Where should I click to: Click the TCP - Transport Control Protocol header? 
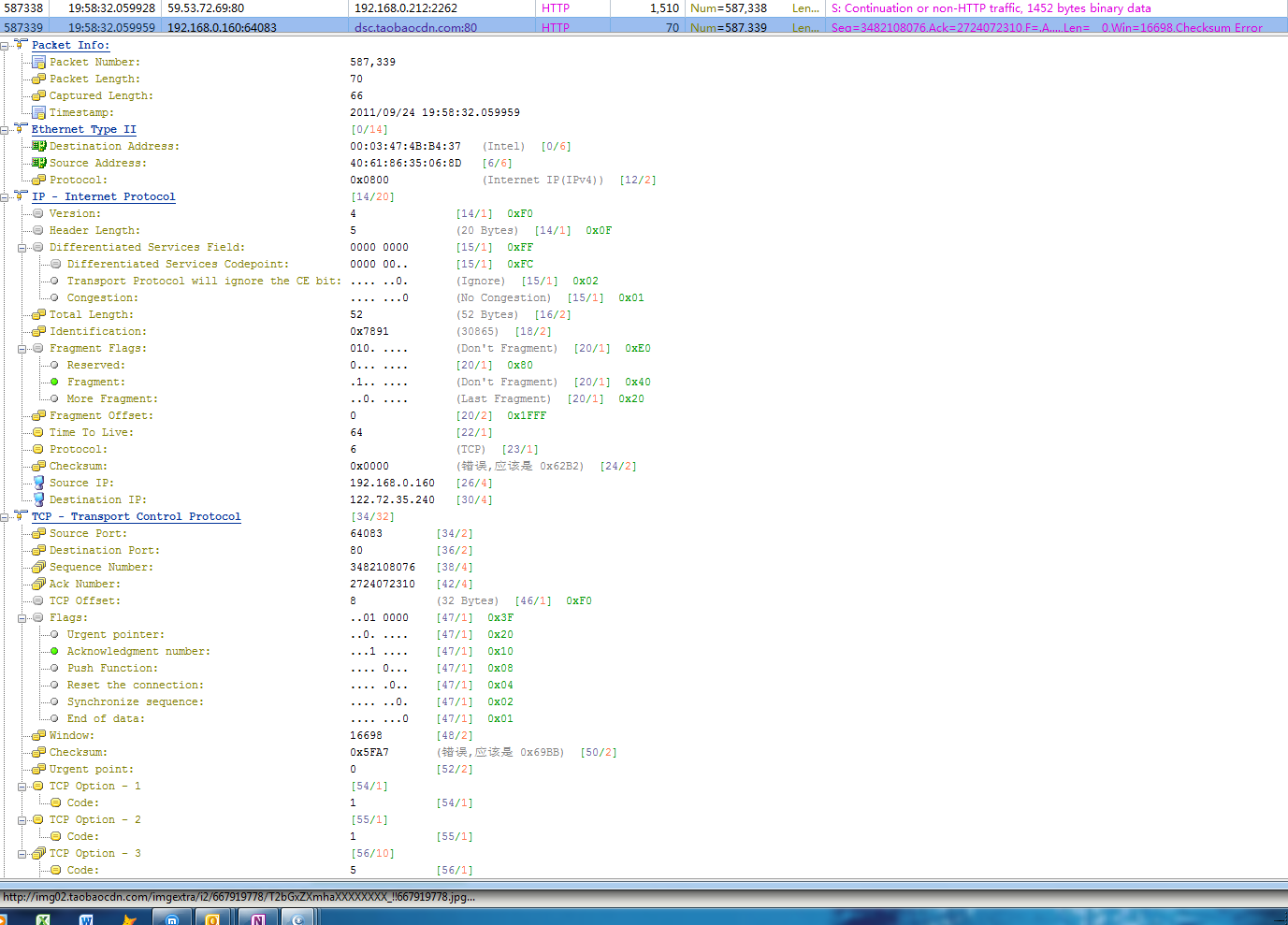pos(136,516)
